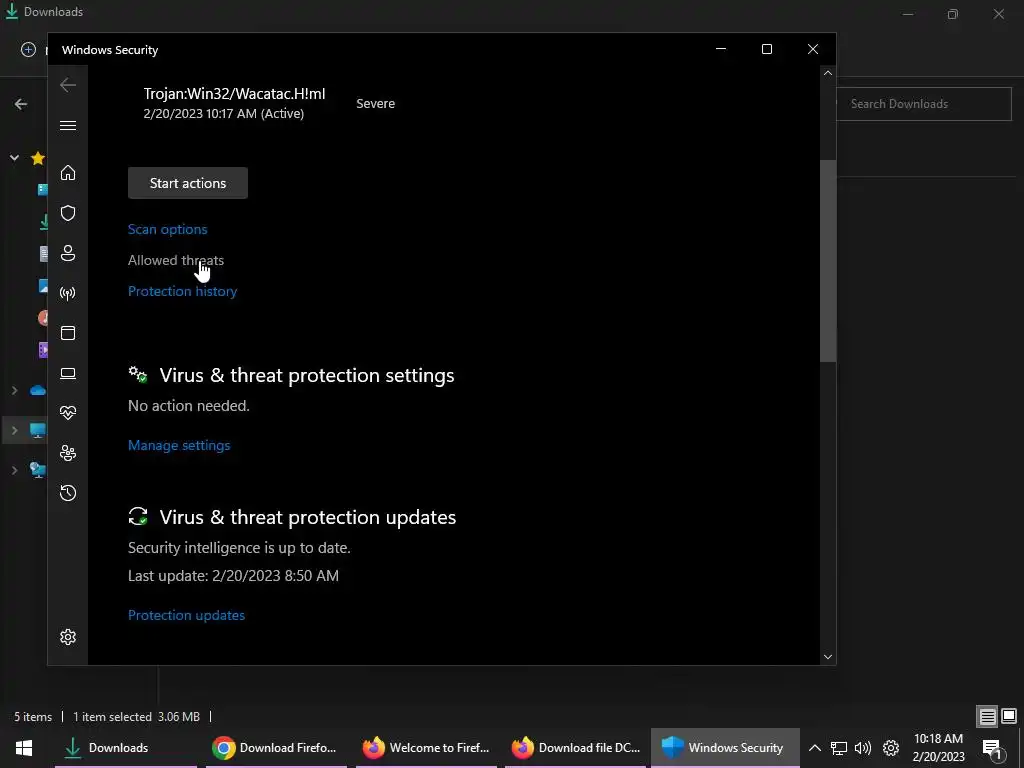Switch to Downloads taskbar item

coord(125,748)
